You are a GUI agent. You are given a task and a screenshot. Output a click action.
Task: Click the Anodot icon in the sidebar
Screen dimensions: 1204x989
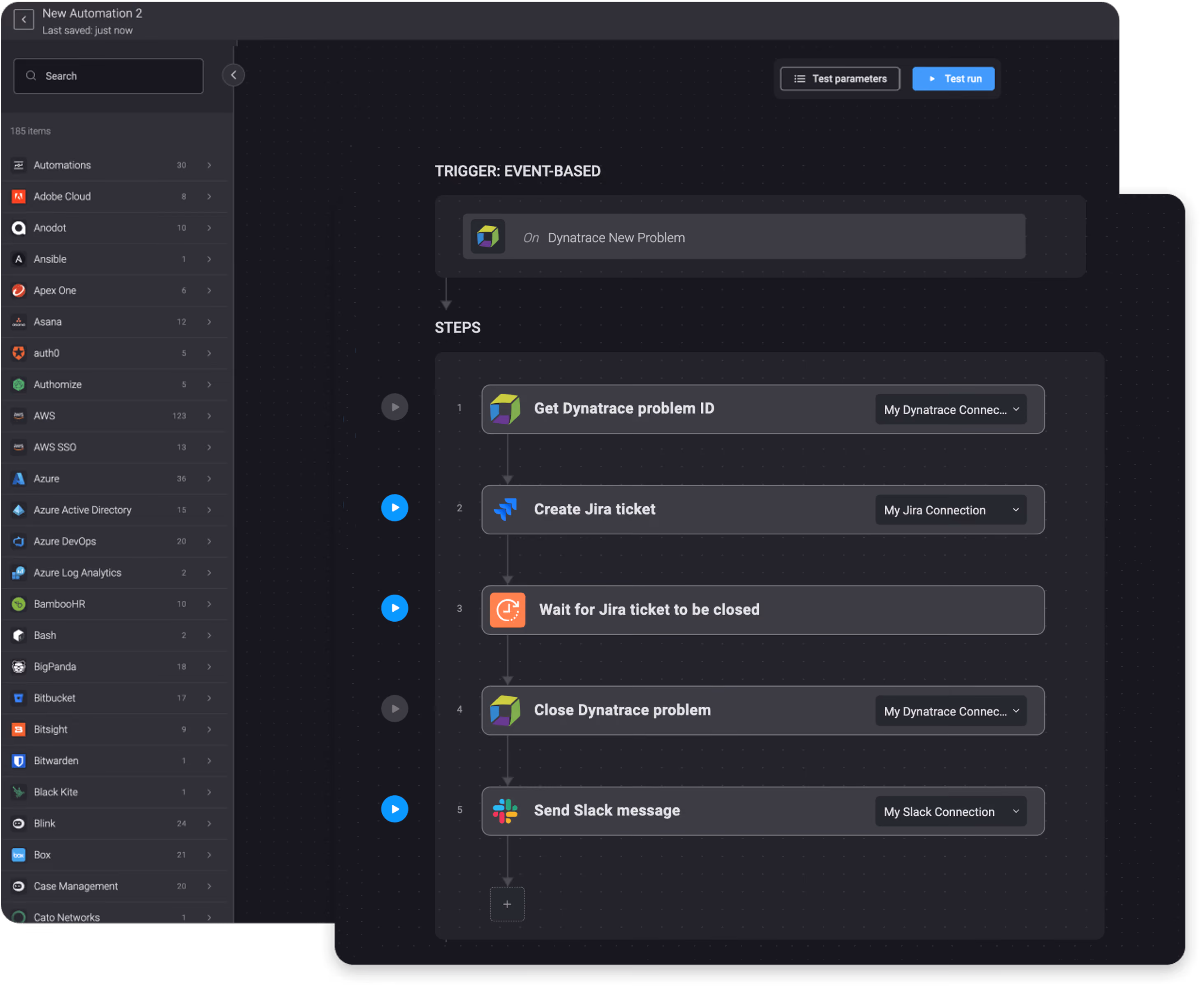[x=19, y=228]
